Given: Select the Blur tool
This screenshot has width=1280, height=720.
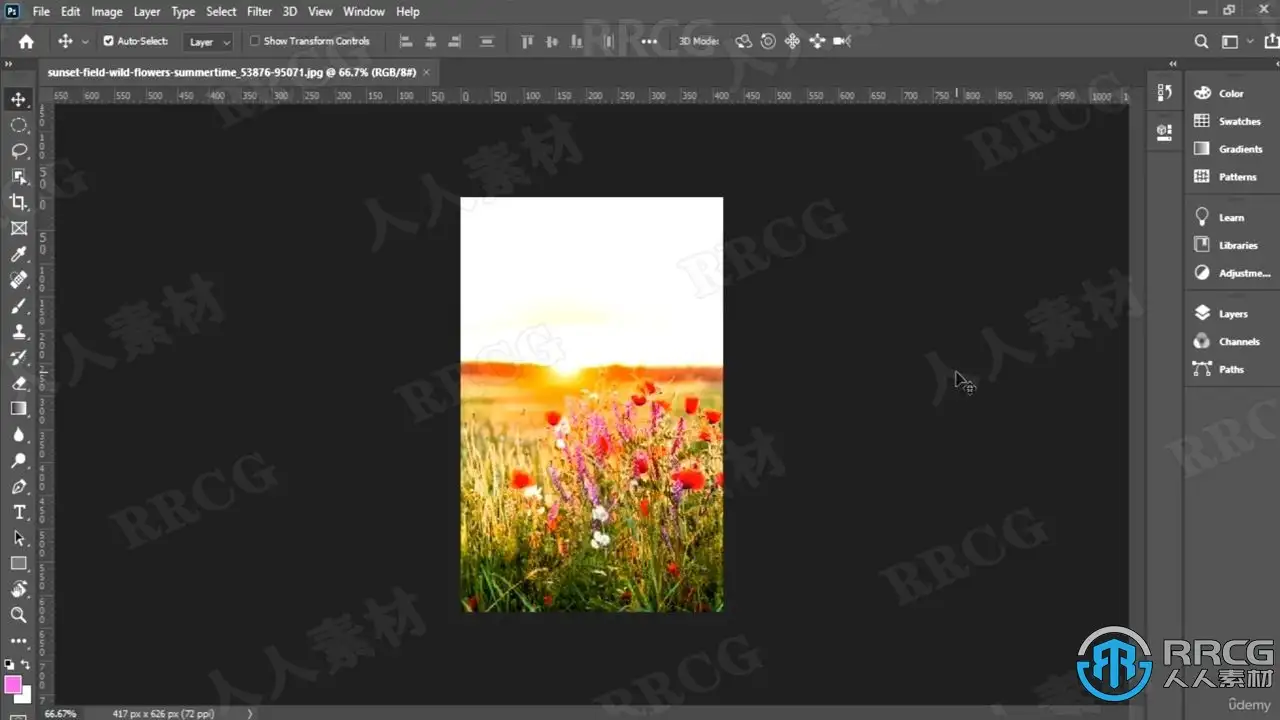Looking at the screenshot, I should pyautogui.click(x=18, y=434).
